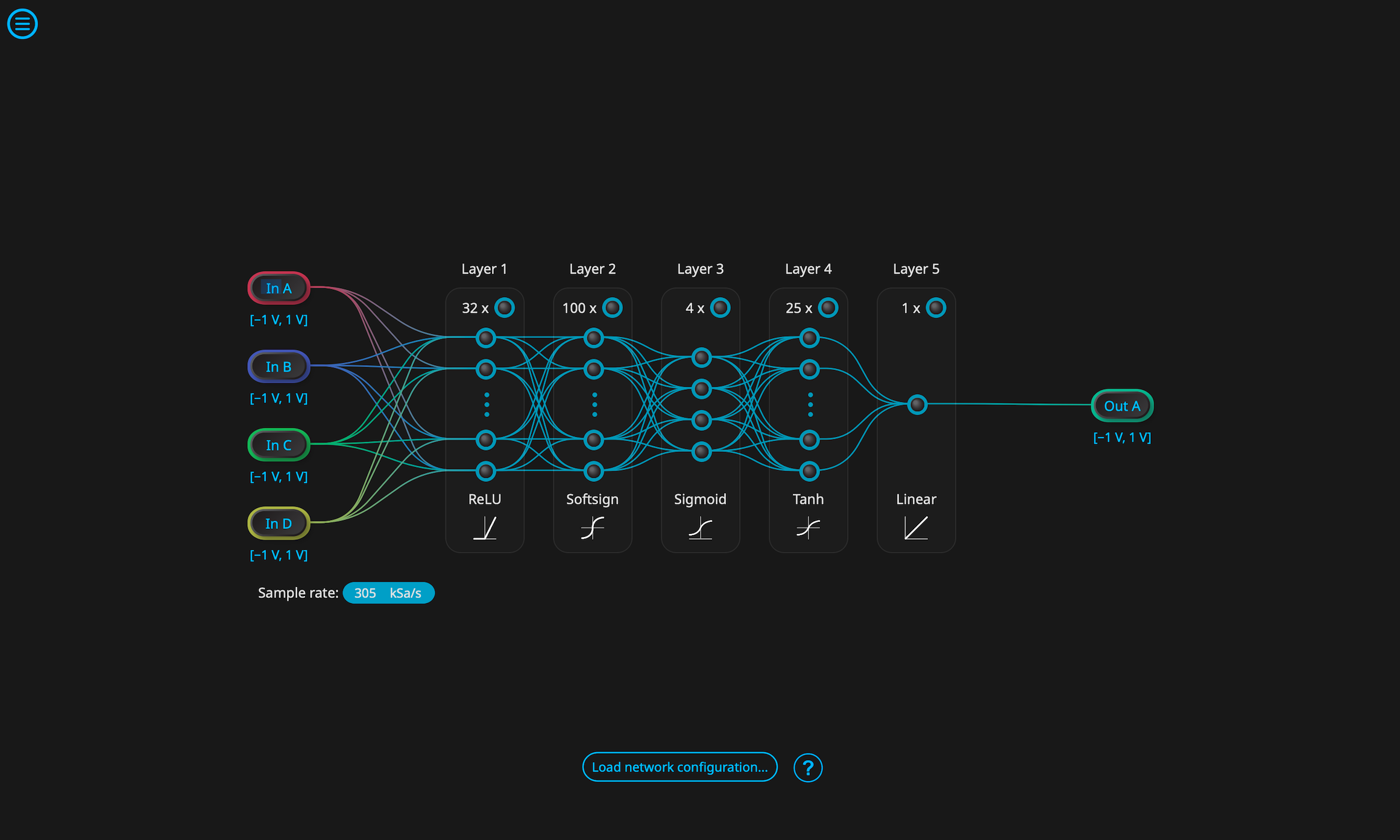Select the ReLU activation curve icon
The image size is (1400, 840).
pyautogui.click(x=485, y=528)
